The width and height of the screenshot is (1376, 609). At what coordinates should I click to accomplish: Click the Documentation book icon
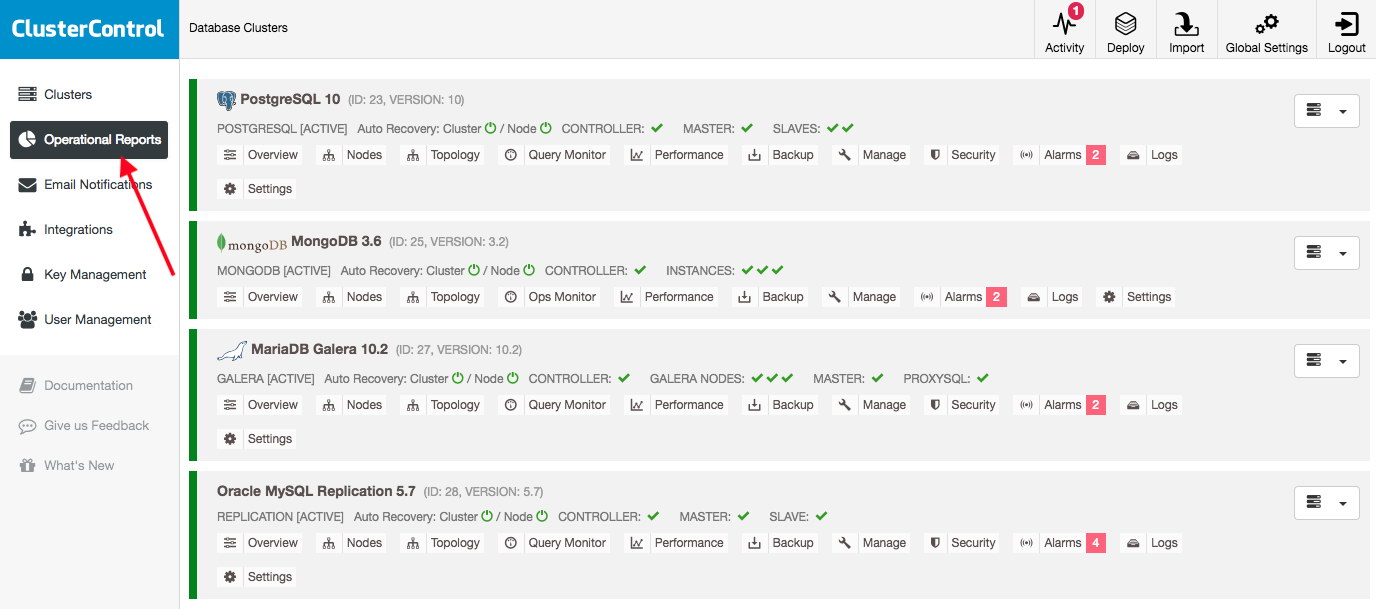(27, 386)
